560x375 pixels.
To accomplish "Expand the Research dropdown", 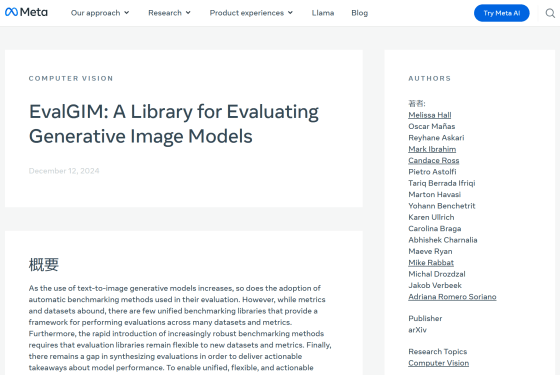I will pos(170,13).
